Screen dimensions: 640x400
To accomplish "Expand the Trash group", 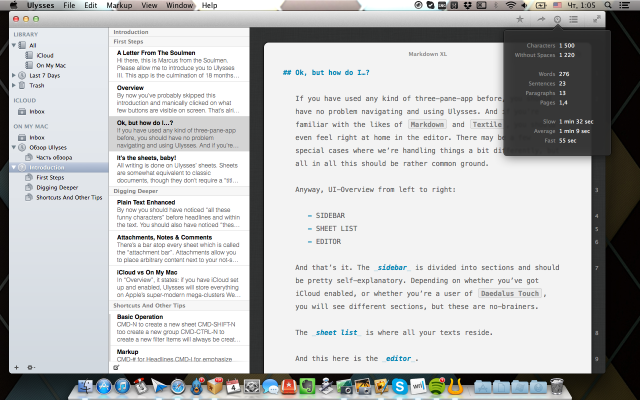I will click(14, 85).
